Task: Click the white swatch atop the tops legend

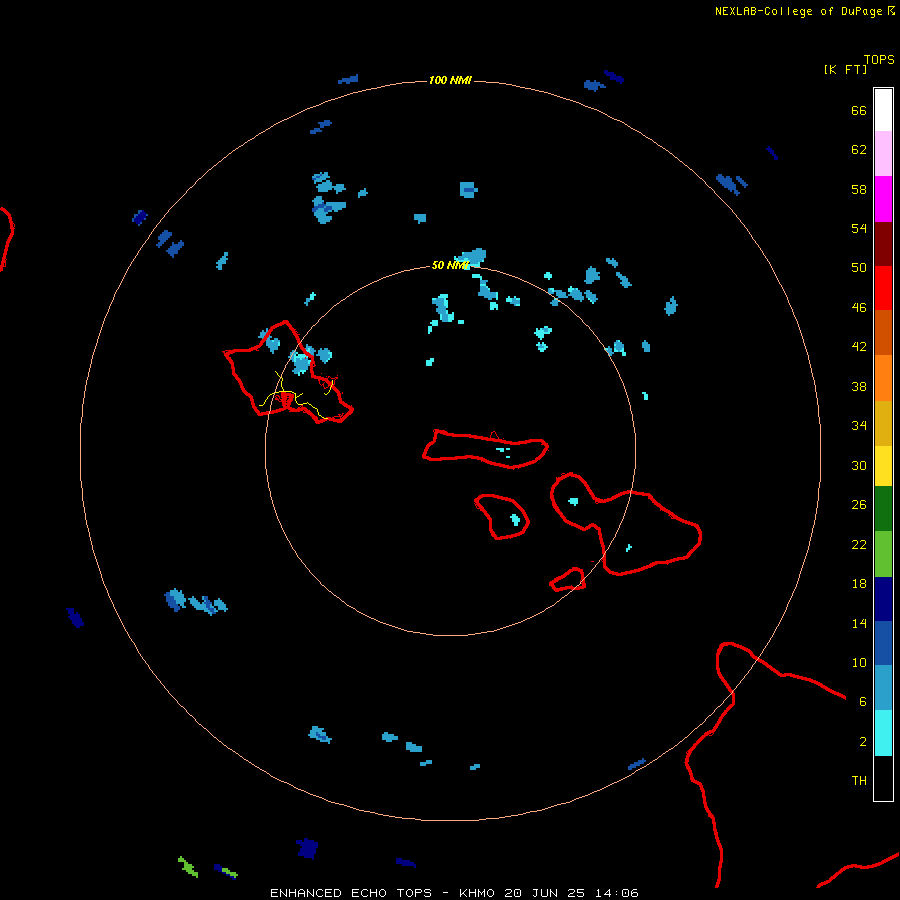Action: (883, 110)
